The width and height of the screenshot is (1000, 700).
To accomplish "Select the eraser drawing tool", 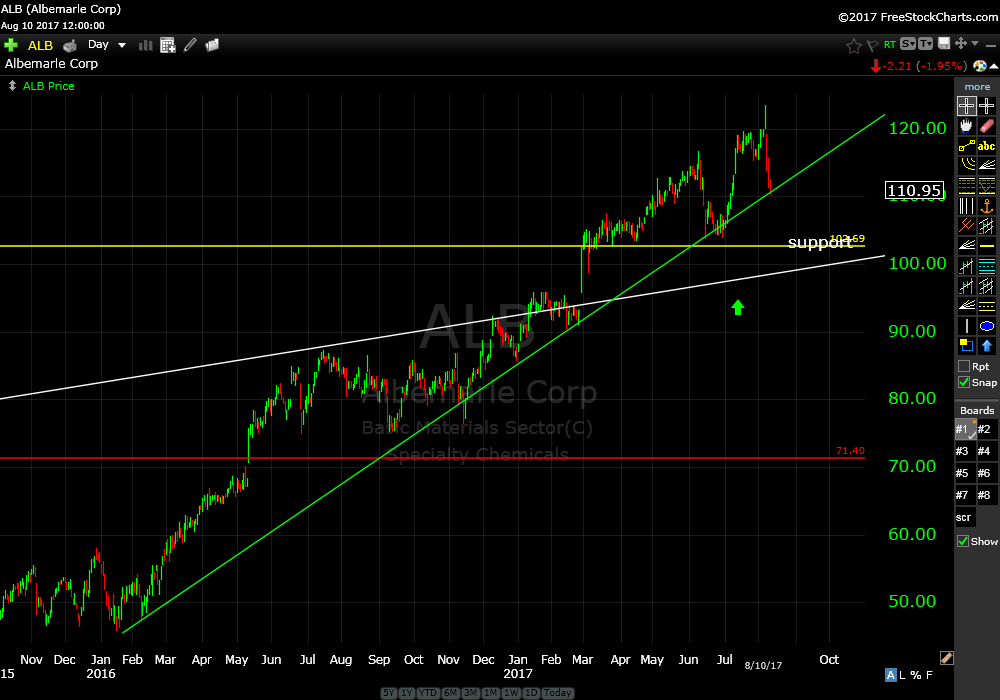I will click(987, 126).
